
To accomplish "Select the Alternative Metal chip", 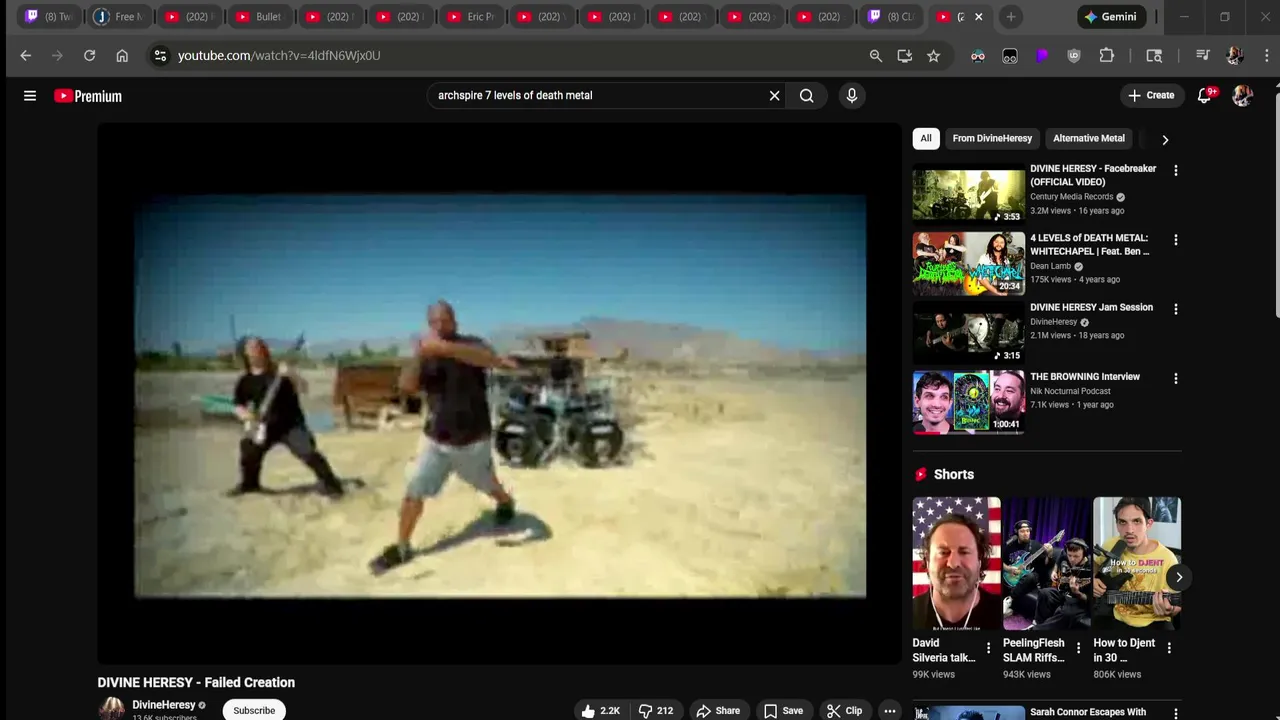I will tap(1089, 139).
